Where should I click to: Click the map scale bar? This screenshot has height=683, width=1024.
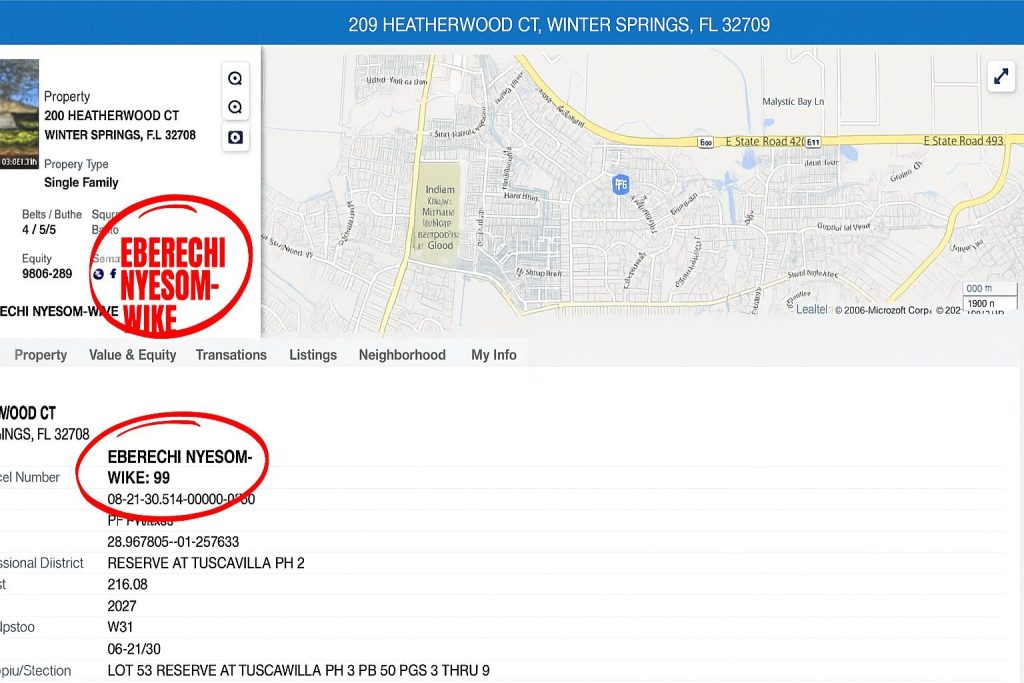pyautogui.click(x=989, y=296)
